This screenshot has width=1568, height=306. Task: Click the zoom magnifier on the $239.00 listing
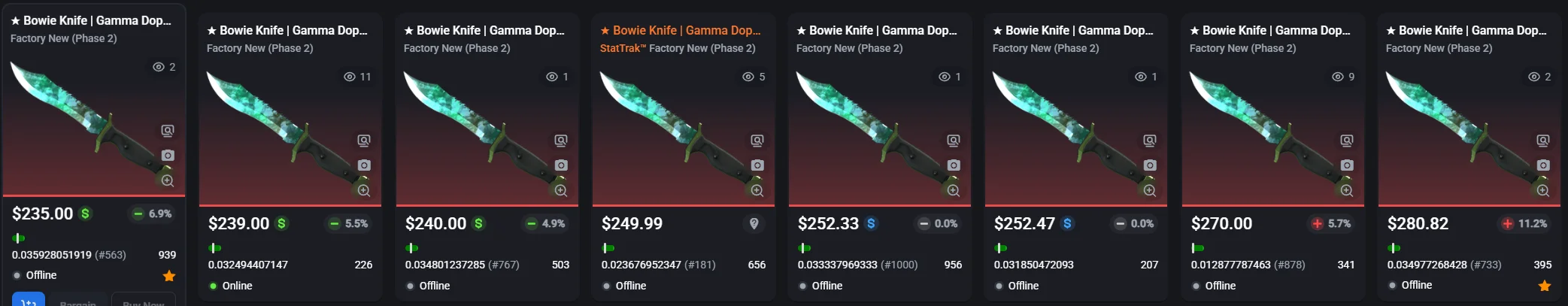pyautogui.click(x=364, y=190)
